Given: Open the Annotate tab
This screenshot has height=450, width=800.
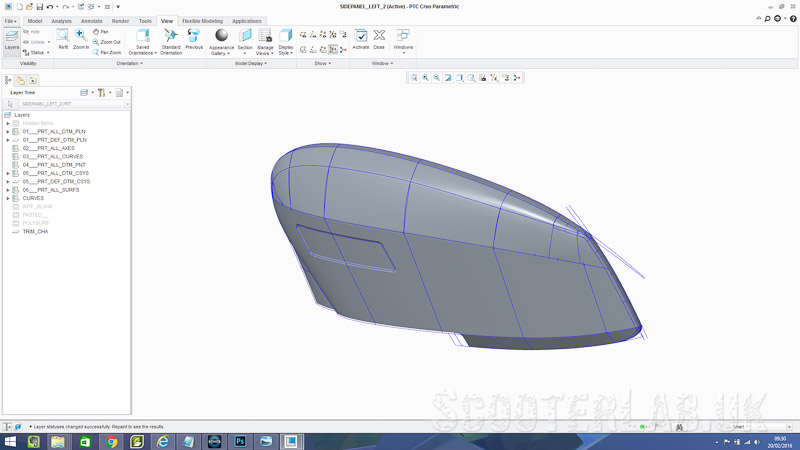Looking at the screenshot, I should pos(92,21).
